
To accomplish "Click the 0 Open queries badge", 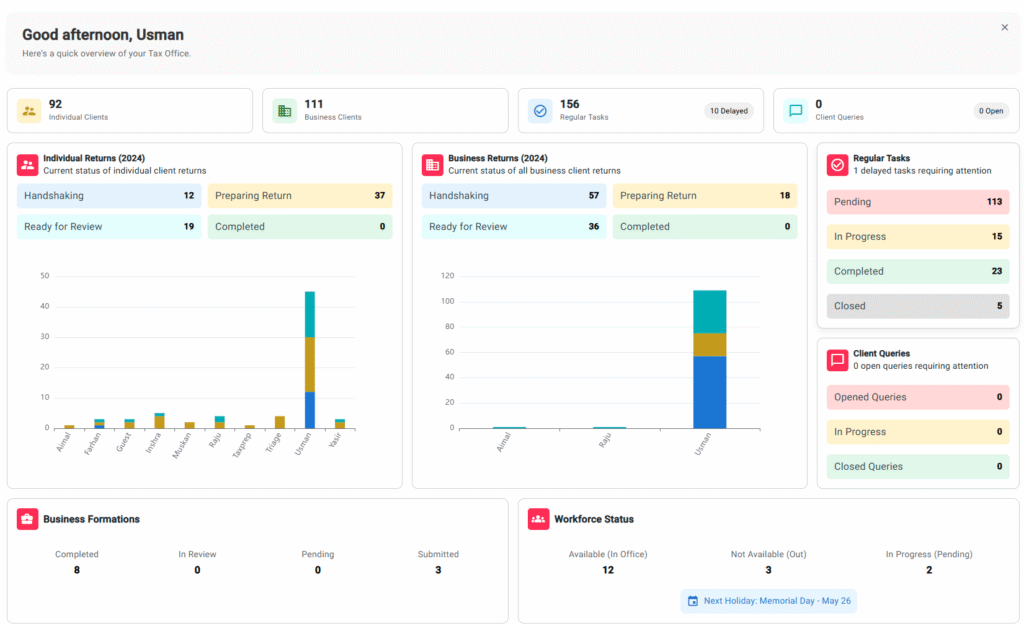I will 990,111.
